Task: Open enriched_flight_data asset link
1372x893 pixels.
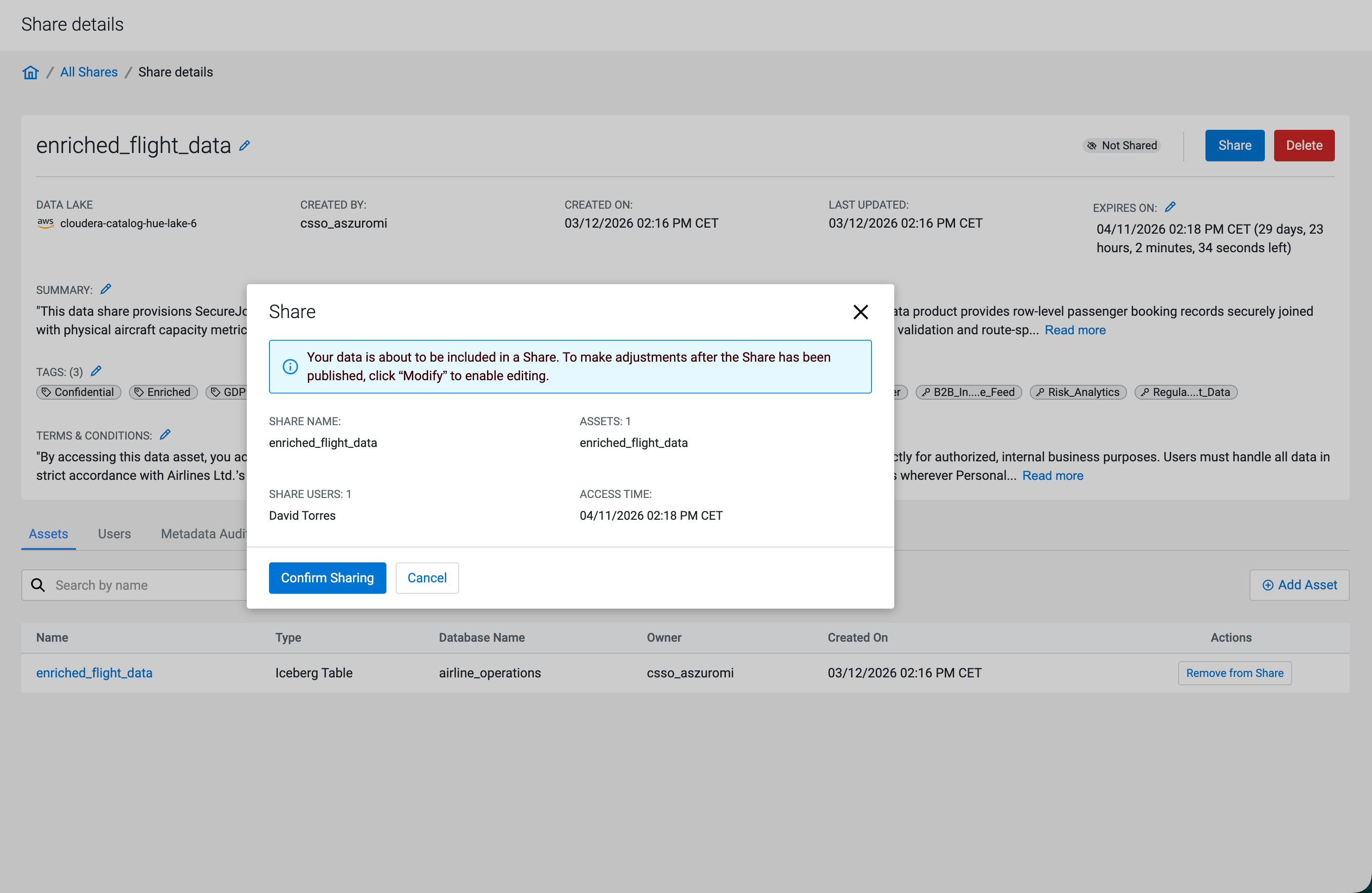Action: (94, 673)
